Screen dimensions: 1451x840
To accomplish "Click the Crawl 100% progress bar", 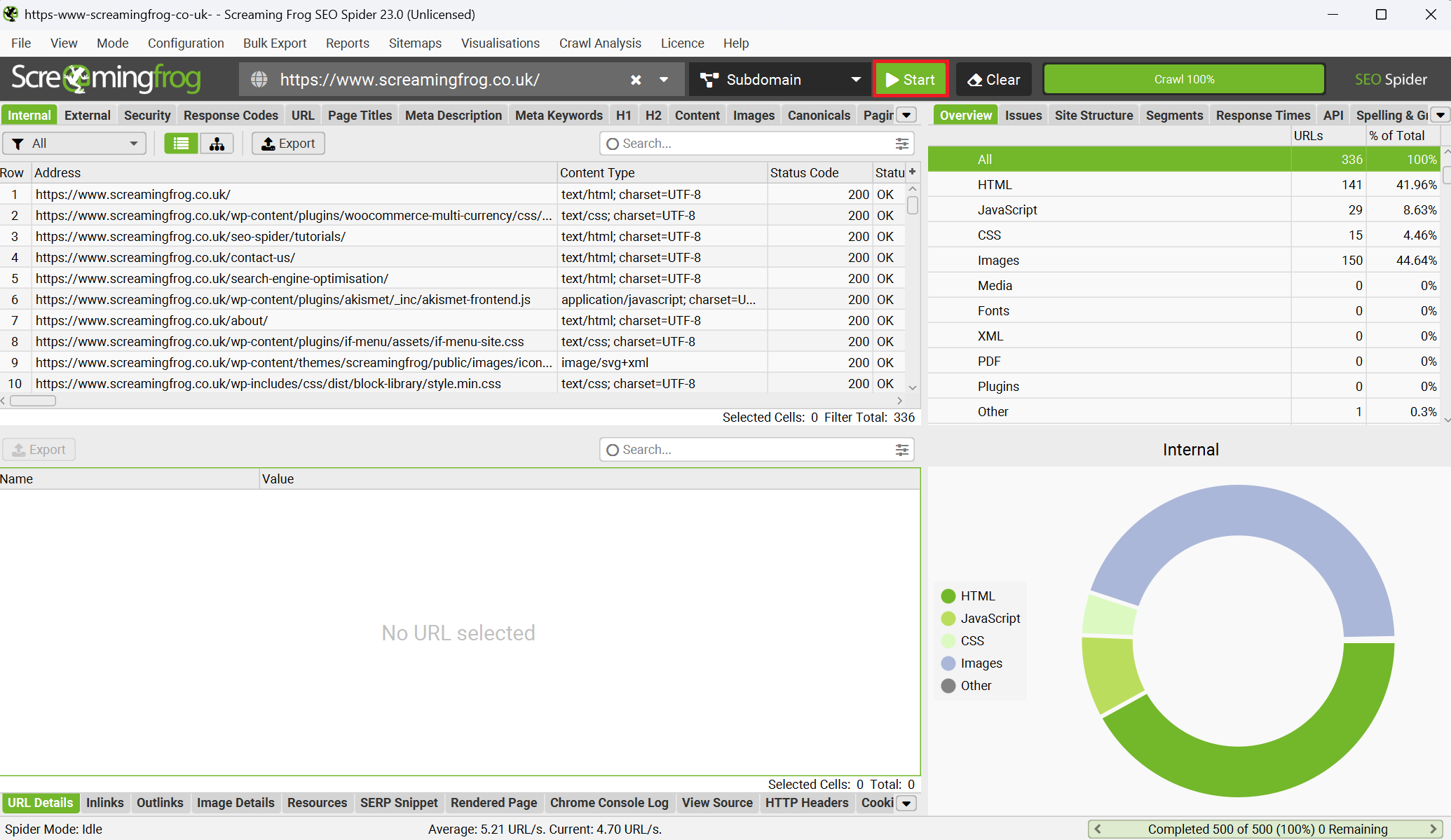I will 1184,80.
